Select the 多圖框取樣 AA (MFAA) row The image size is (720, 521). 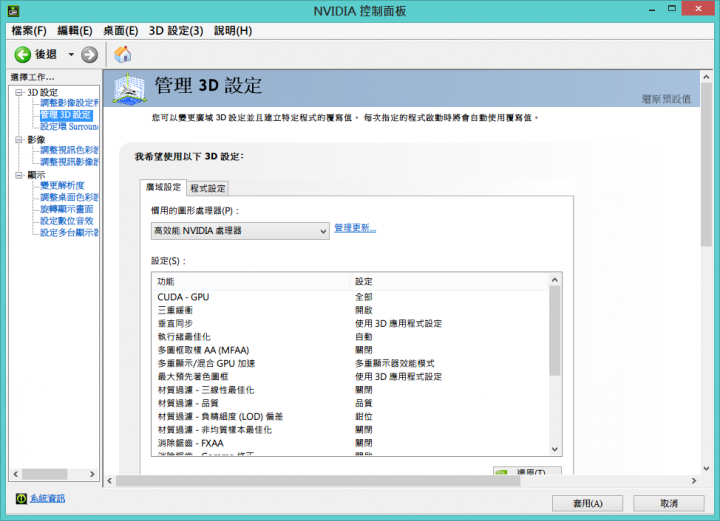pyautogui.click(x=350, y=350)
